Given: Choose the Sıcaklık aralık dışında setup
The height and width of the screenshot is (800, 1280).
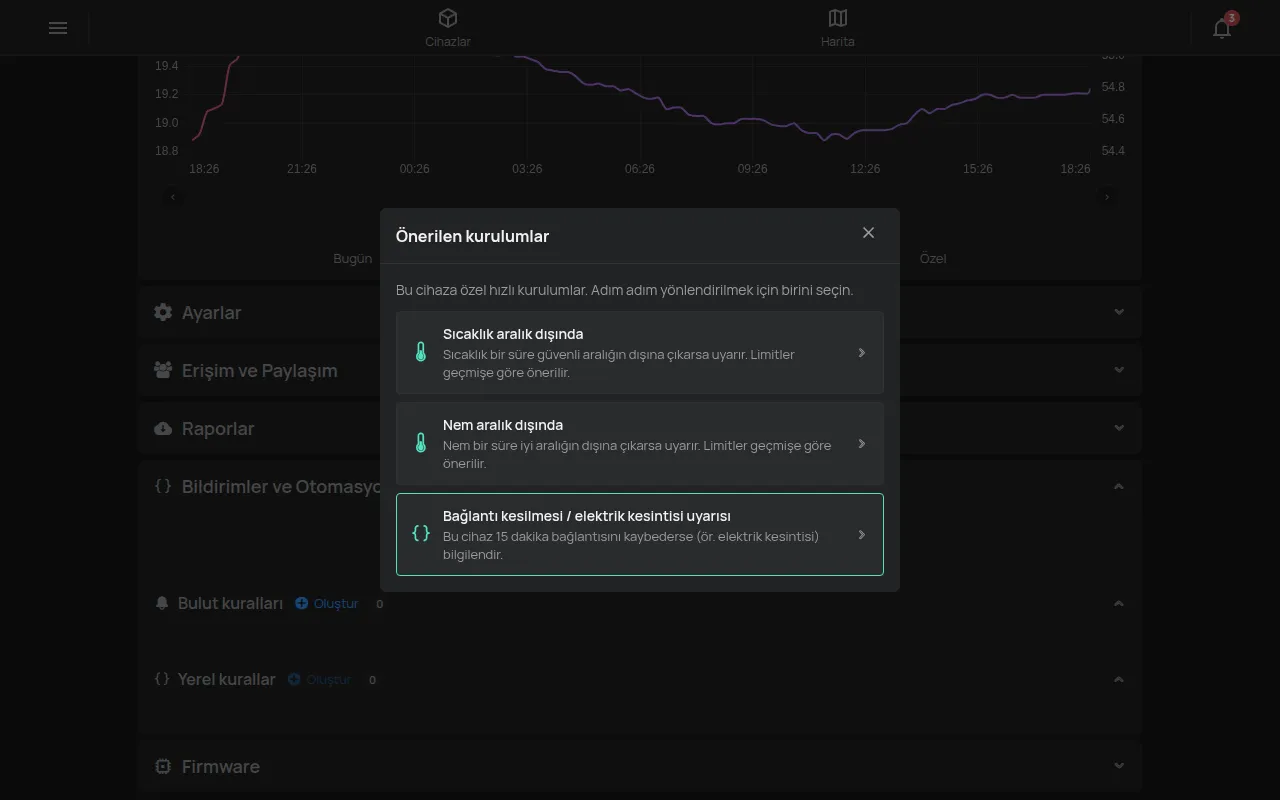Looking at the screenshot, I should [x=640, y=353].
